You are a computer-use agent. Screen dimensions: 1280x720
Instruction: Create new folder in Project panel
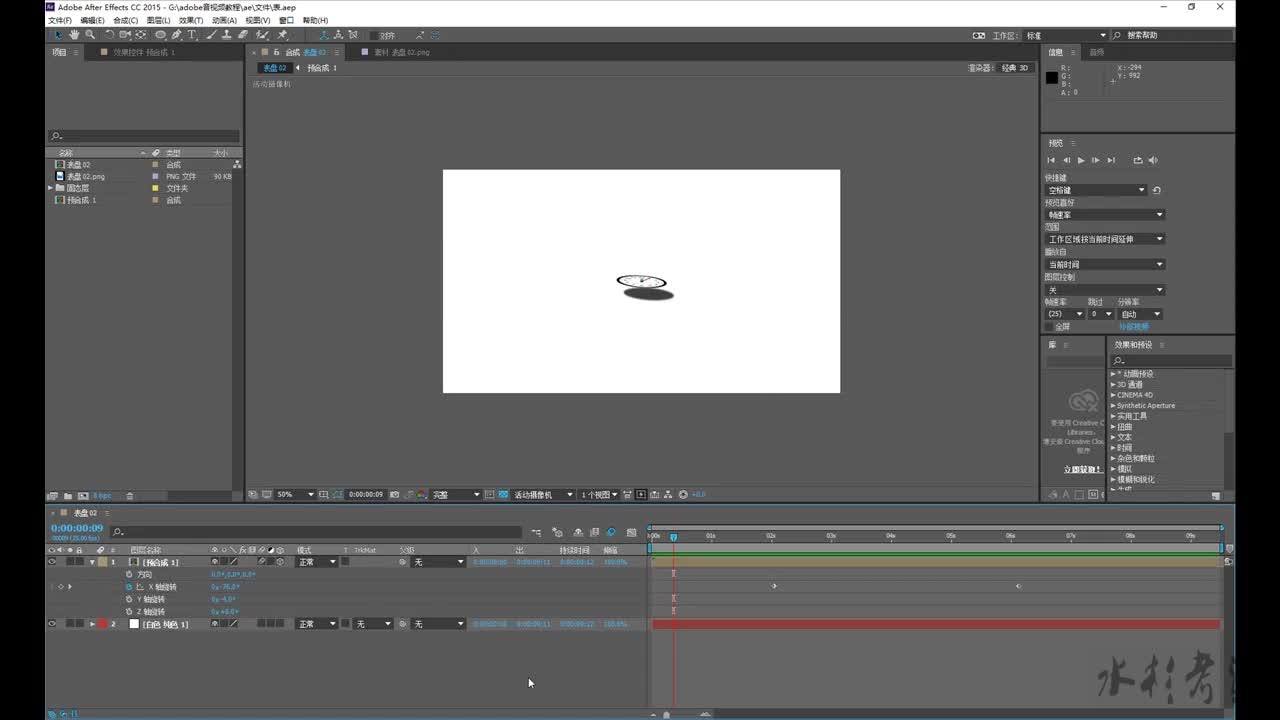(68, 496)
